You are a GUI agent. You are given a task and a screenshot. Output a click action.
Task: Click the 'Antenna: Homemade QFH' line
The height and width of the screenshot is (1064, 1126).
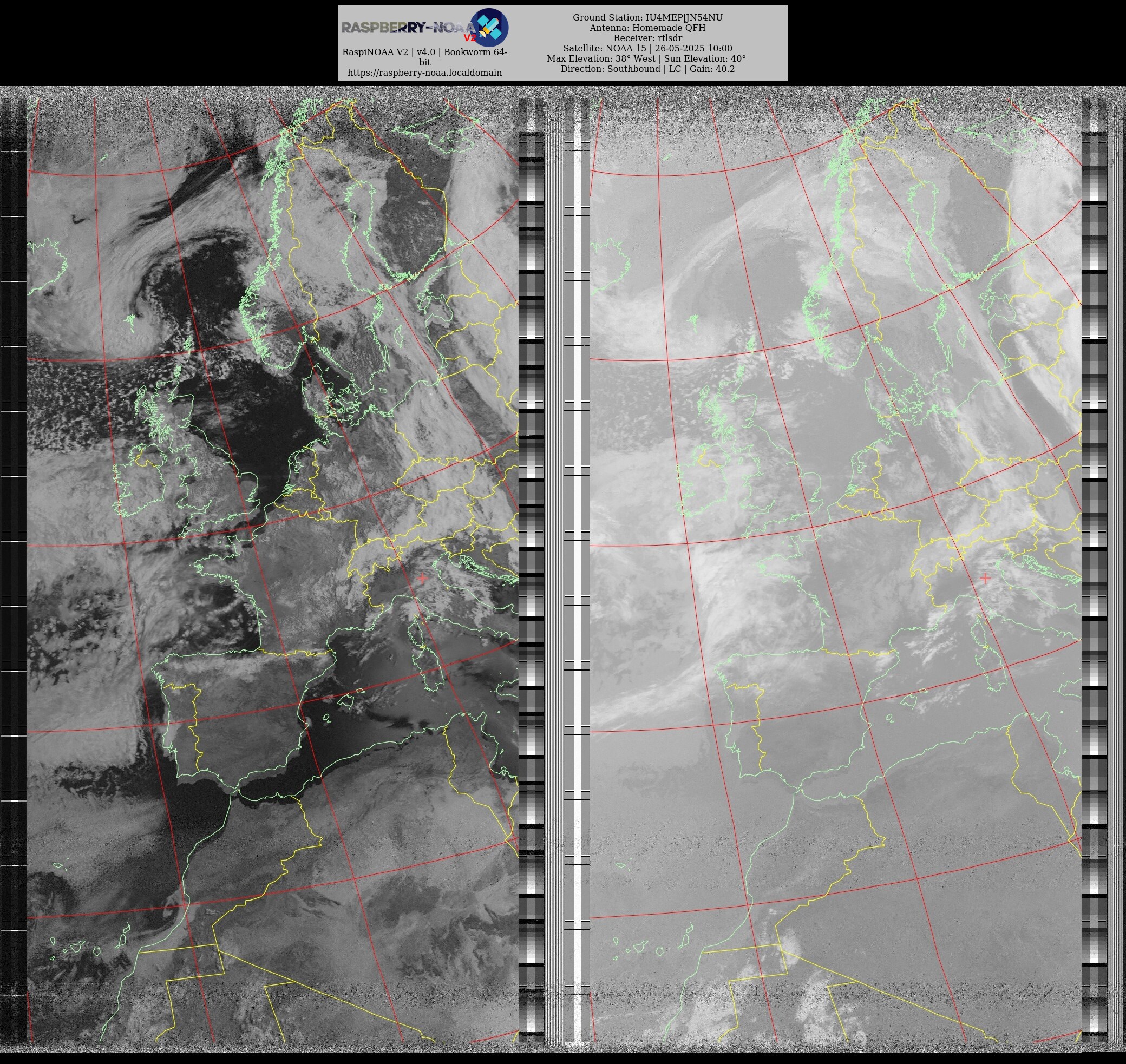[x=647, y=28]
